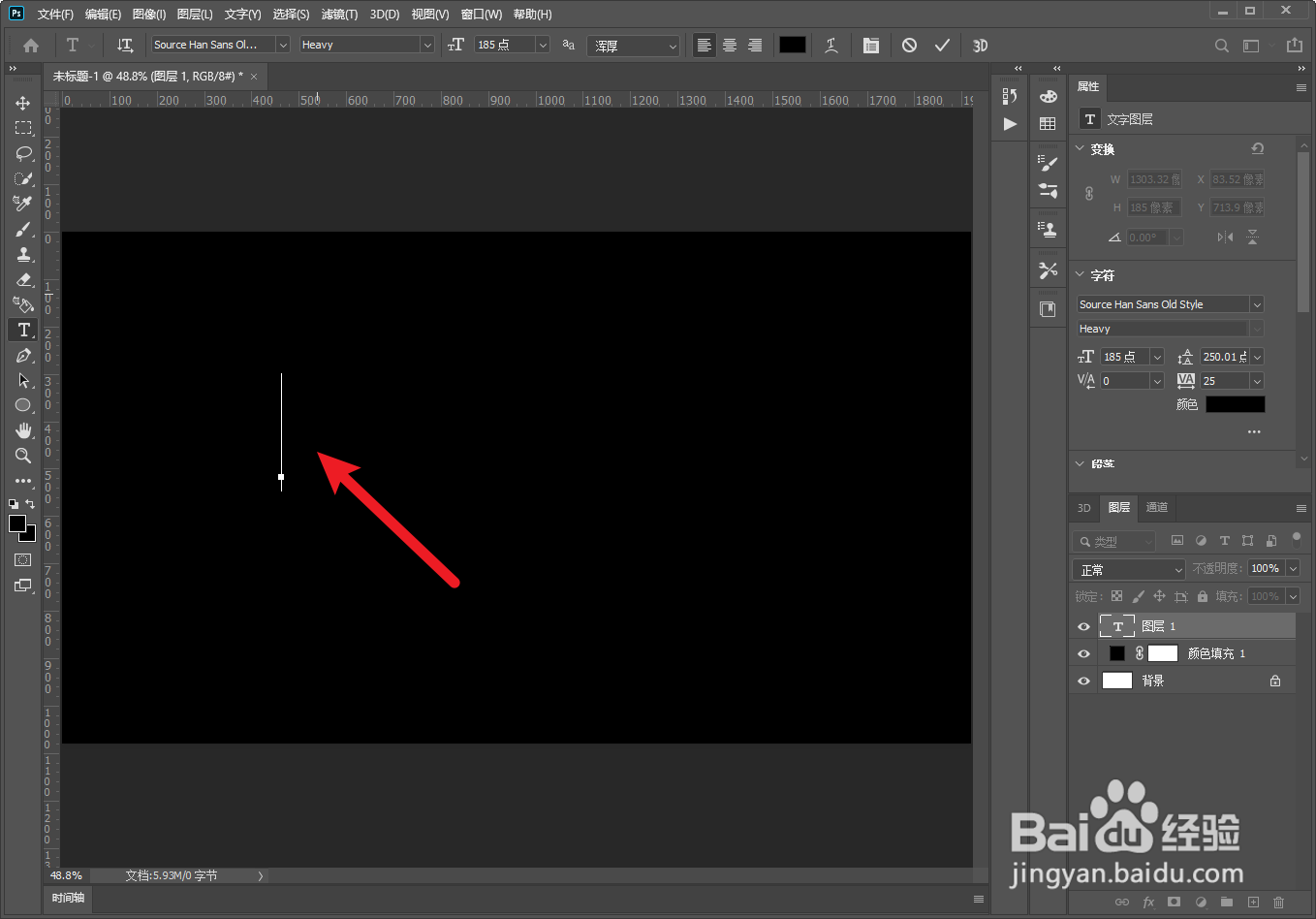The height and width of the screenshot is (919, 1316).
Task: Open the search icon in options bar
Action: point(1222,46)
